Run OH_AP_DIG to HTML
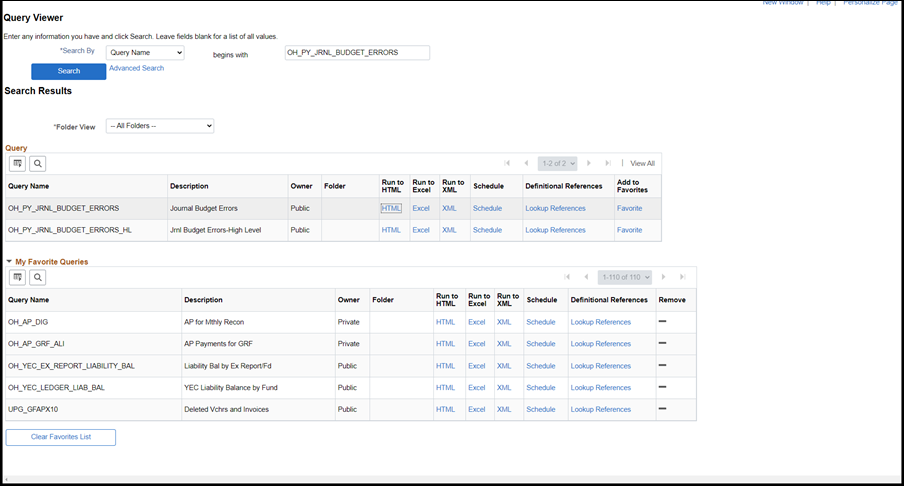 coord(446,322)
